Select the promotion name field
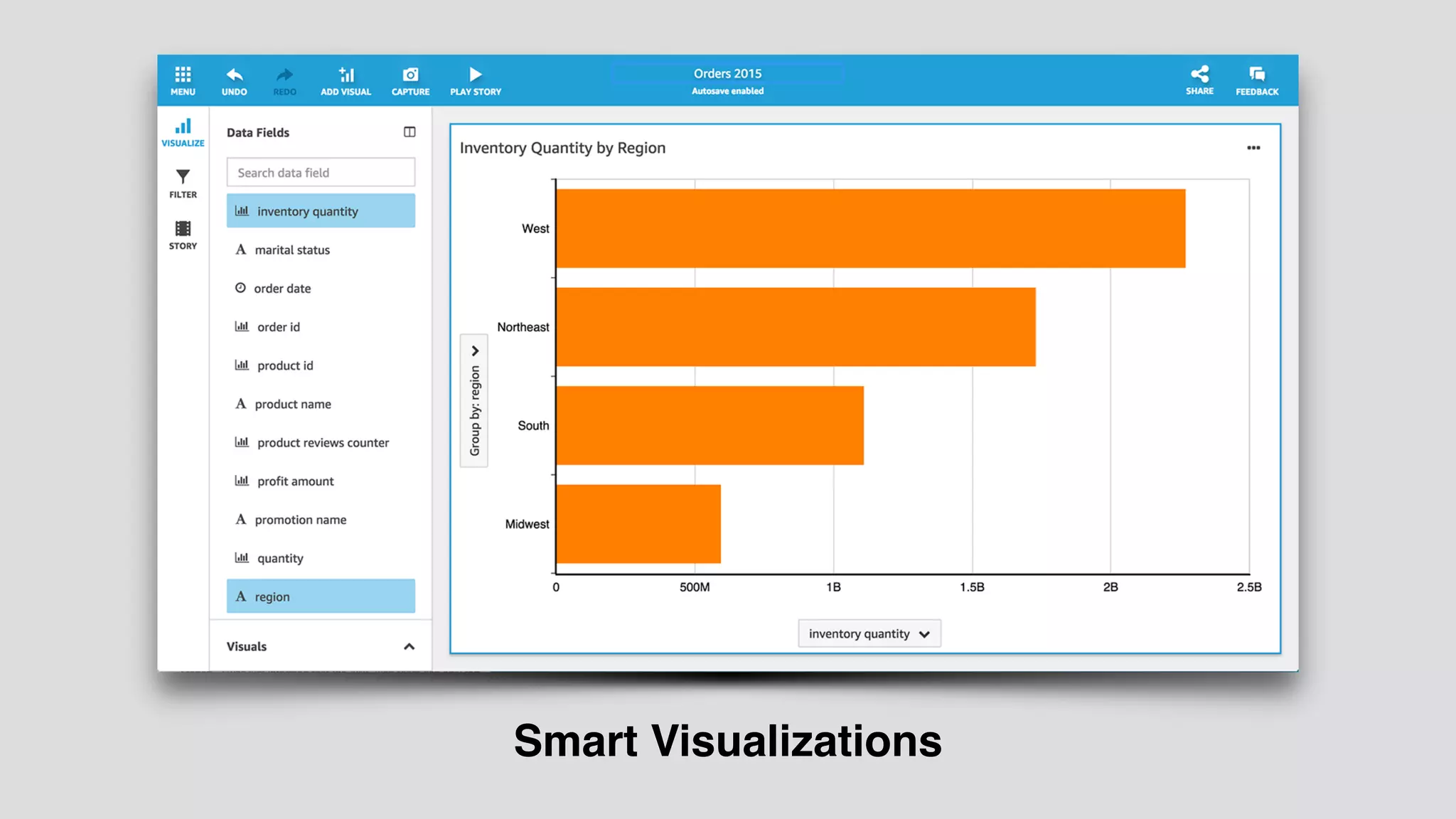The width and height of the screenshot is (1456, 819). click(321, 520)
